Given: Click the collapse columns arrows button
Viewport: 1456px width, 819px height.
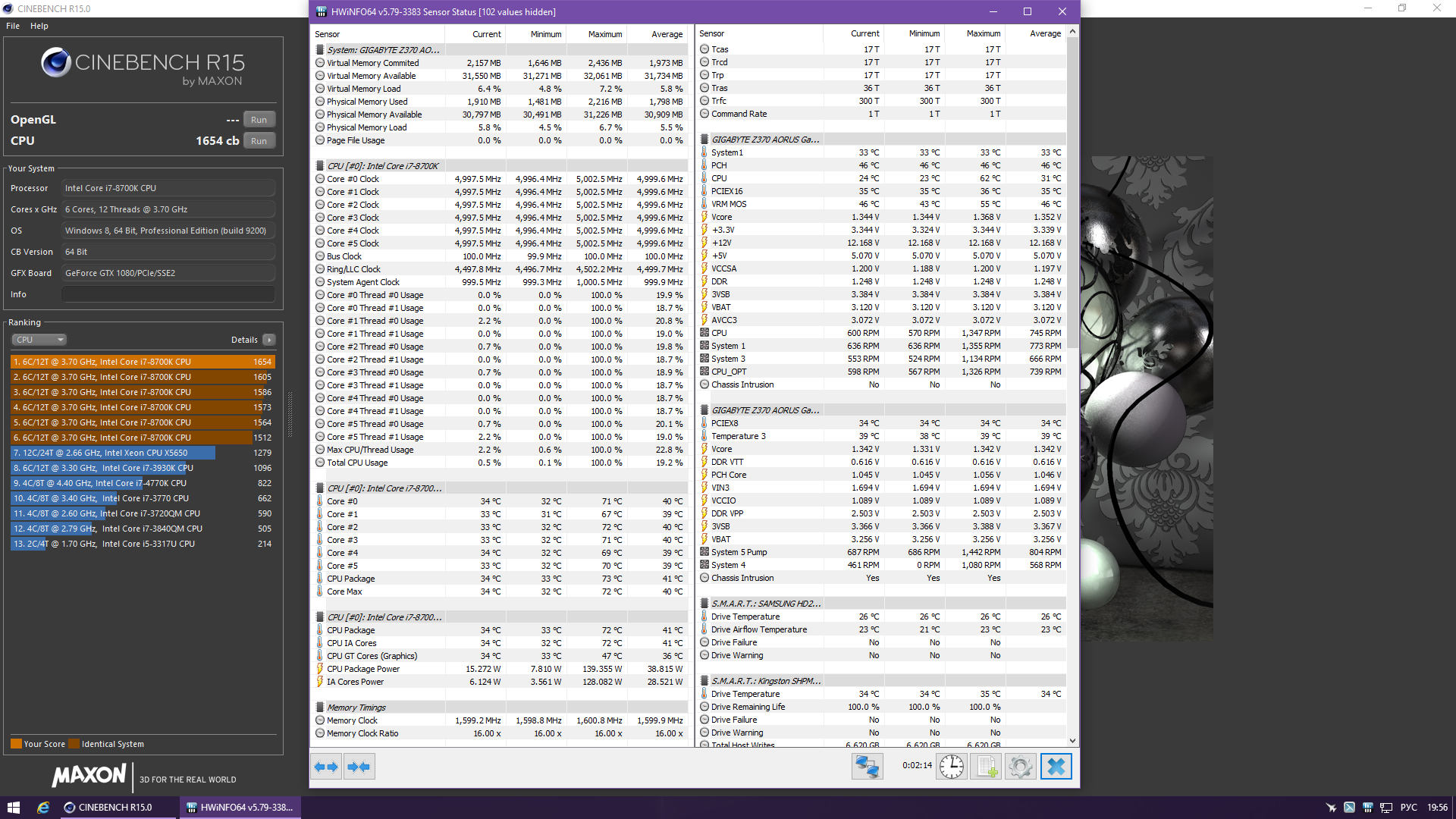Looking at the screenshot, I should point(359,767).
